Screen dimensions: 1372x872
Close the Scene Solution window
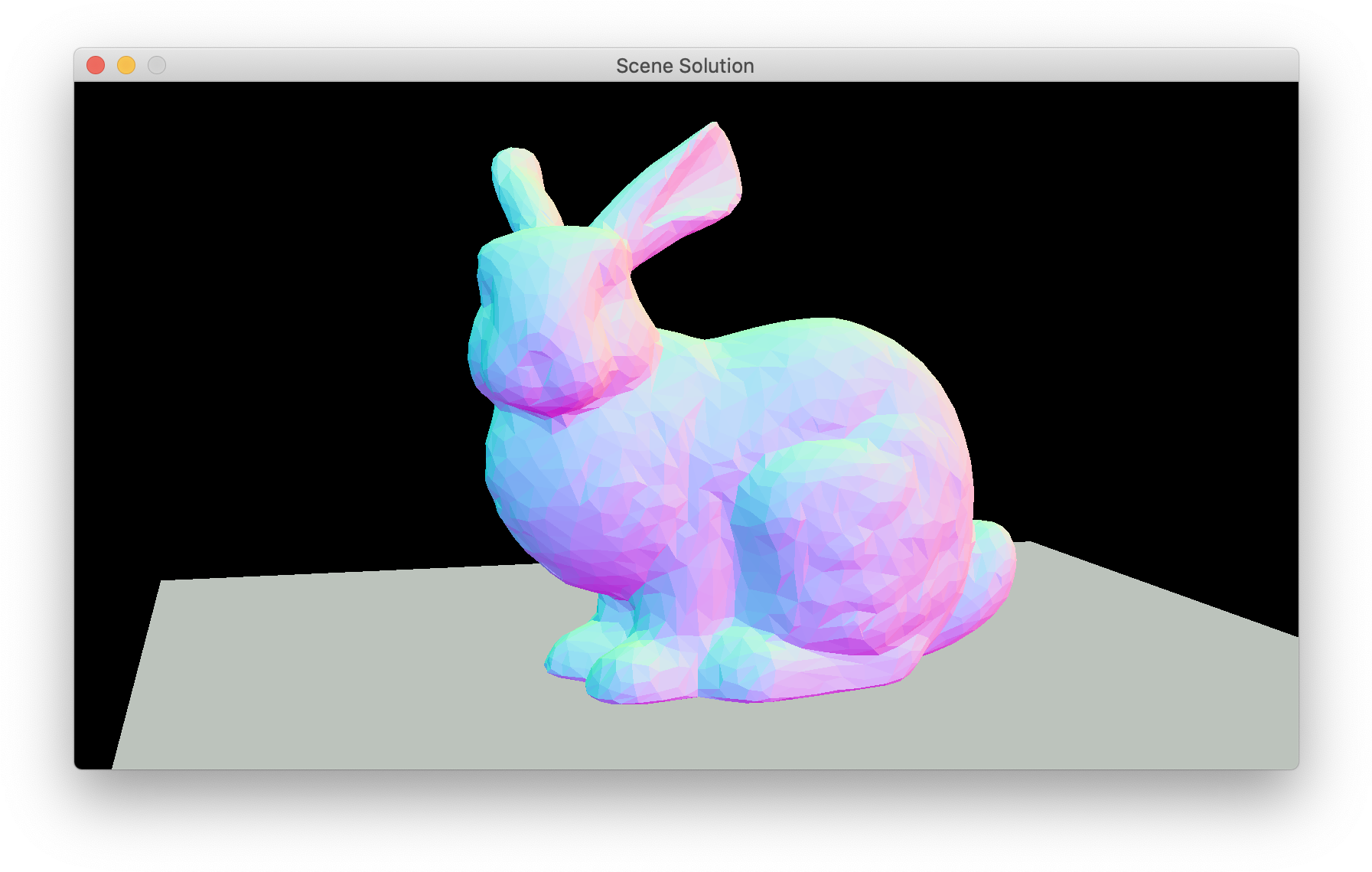point(95,65)
